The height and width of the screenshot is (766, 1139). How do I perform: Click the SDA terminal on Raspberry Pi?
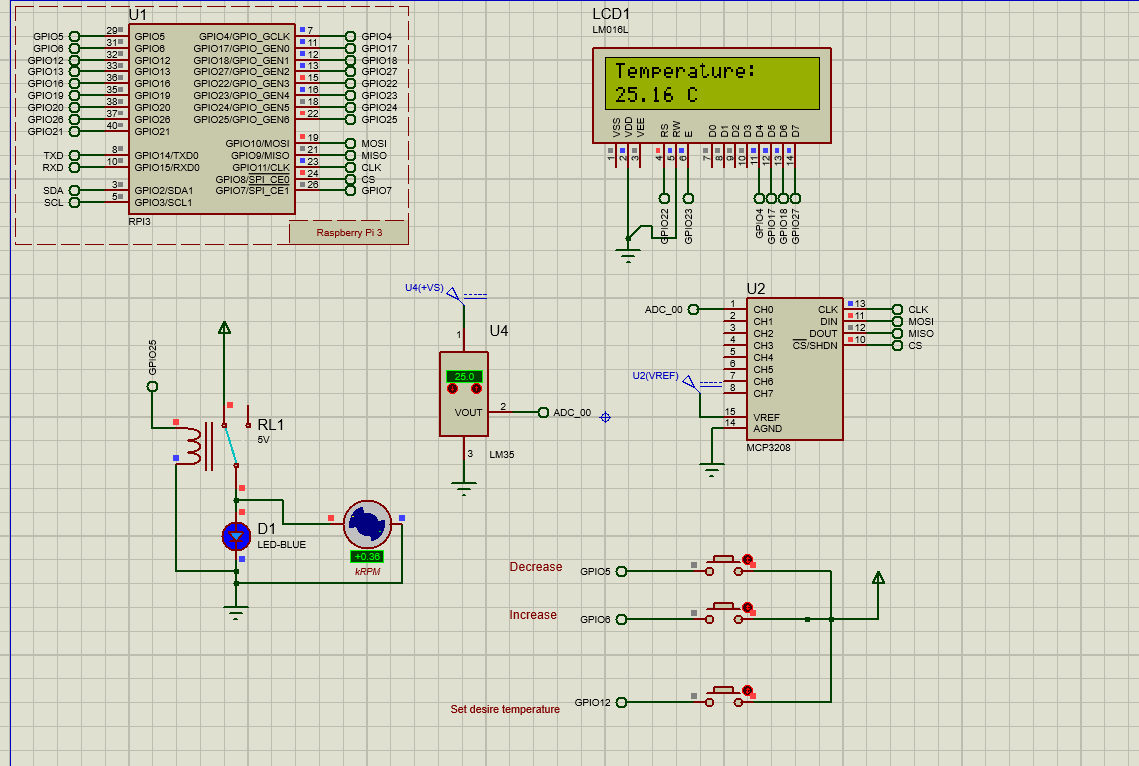pos(74,190)
